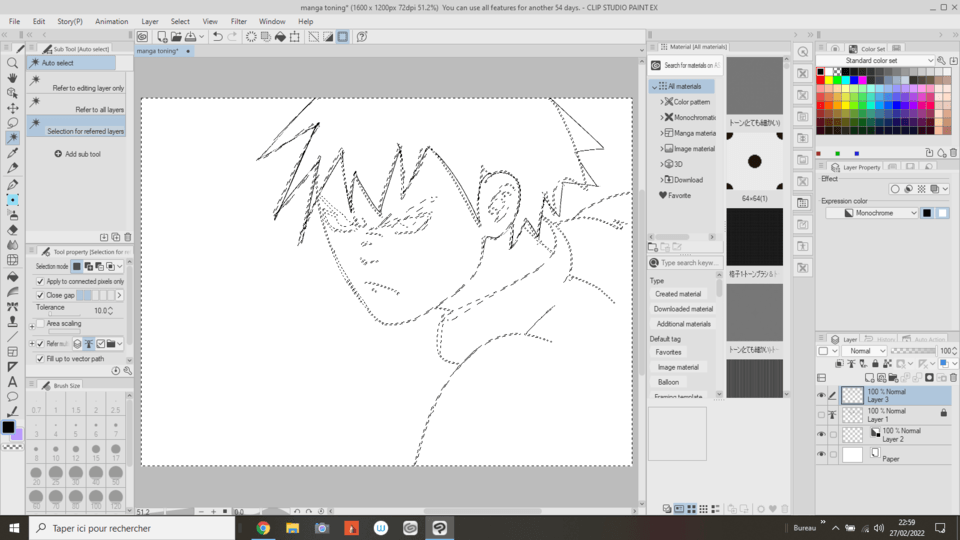Choose the Text tool

click(12, 382)
